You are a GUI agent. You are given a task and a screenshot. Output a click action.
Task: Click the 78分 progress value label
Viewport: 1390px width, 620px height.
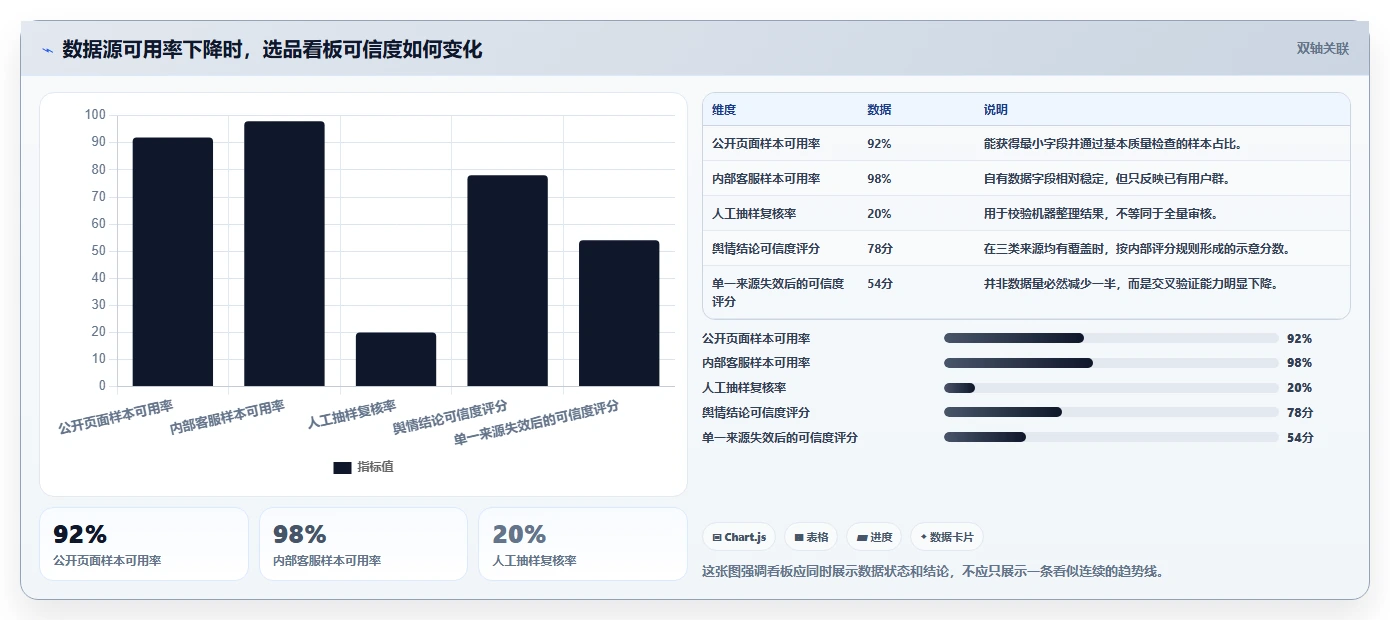pos(1300,412)
